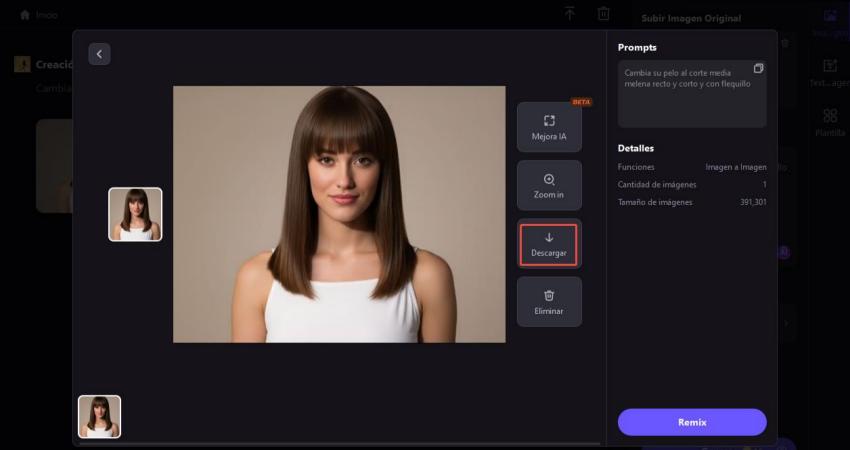The width and height of the screenshot is (850, 450).
Task: Click the Mejora IA enhance button
Action: (x=549, y=127)
